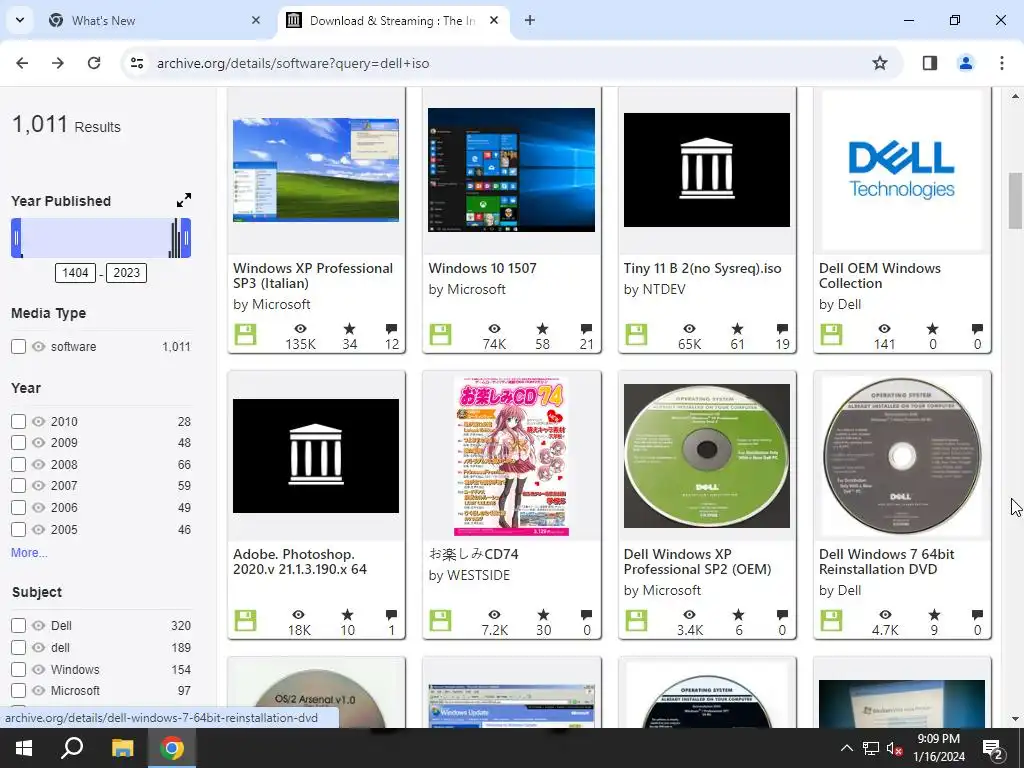Screen dimensions: 1024x768
Task: Click the address bar URL
Action: tap(293, 63)
